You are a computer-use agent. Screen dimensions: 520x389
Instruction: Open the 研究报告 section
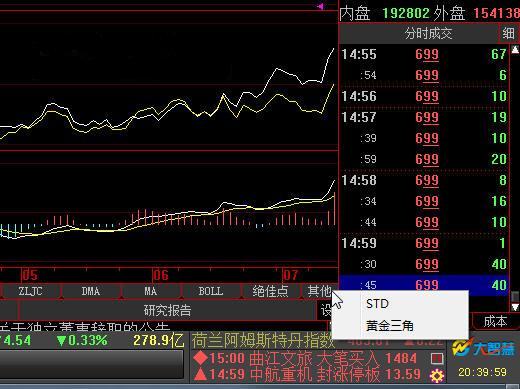[167, 310]
